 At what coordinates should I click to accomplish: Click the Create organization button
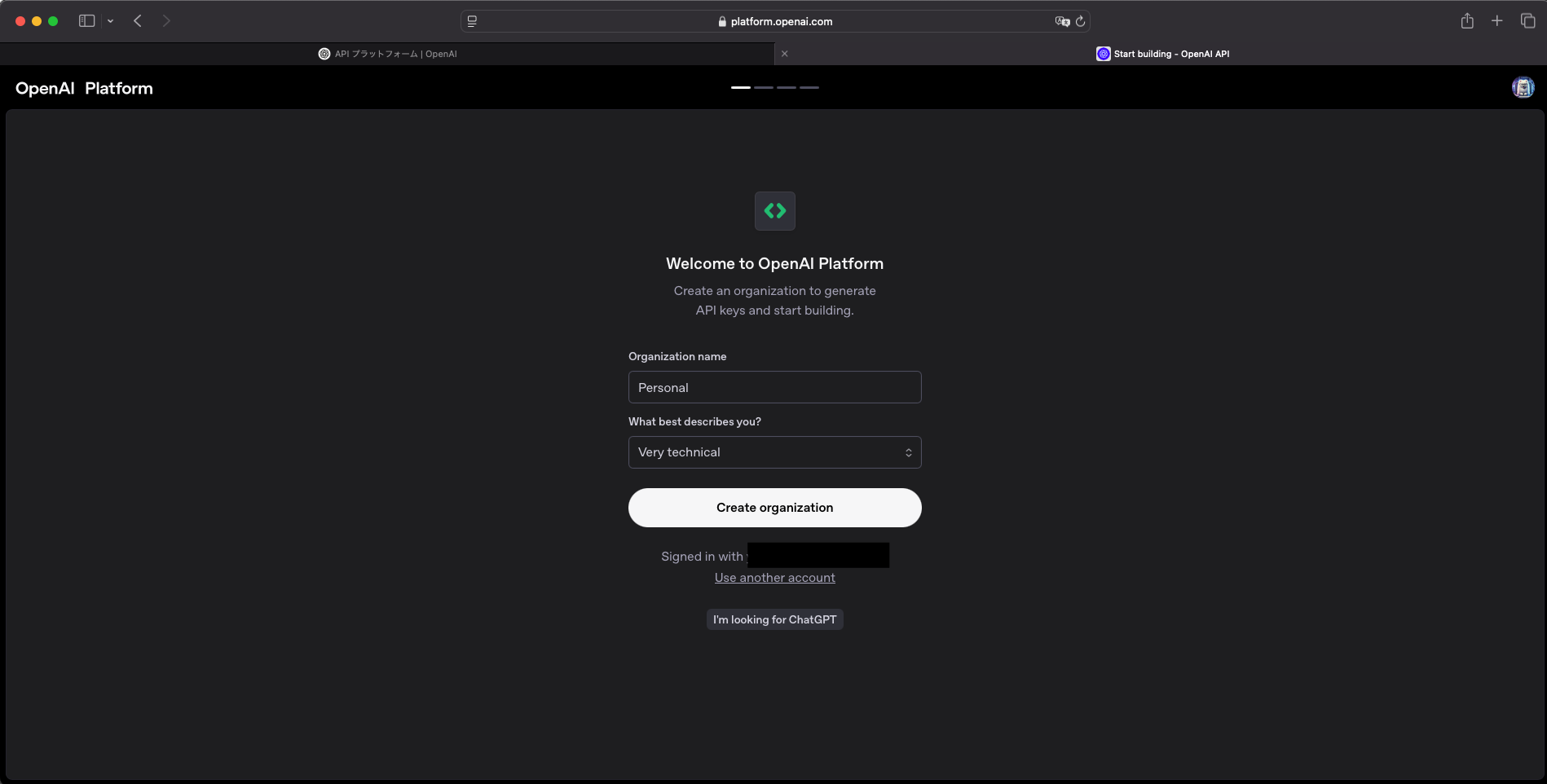point(775,508)
